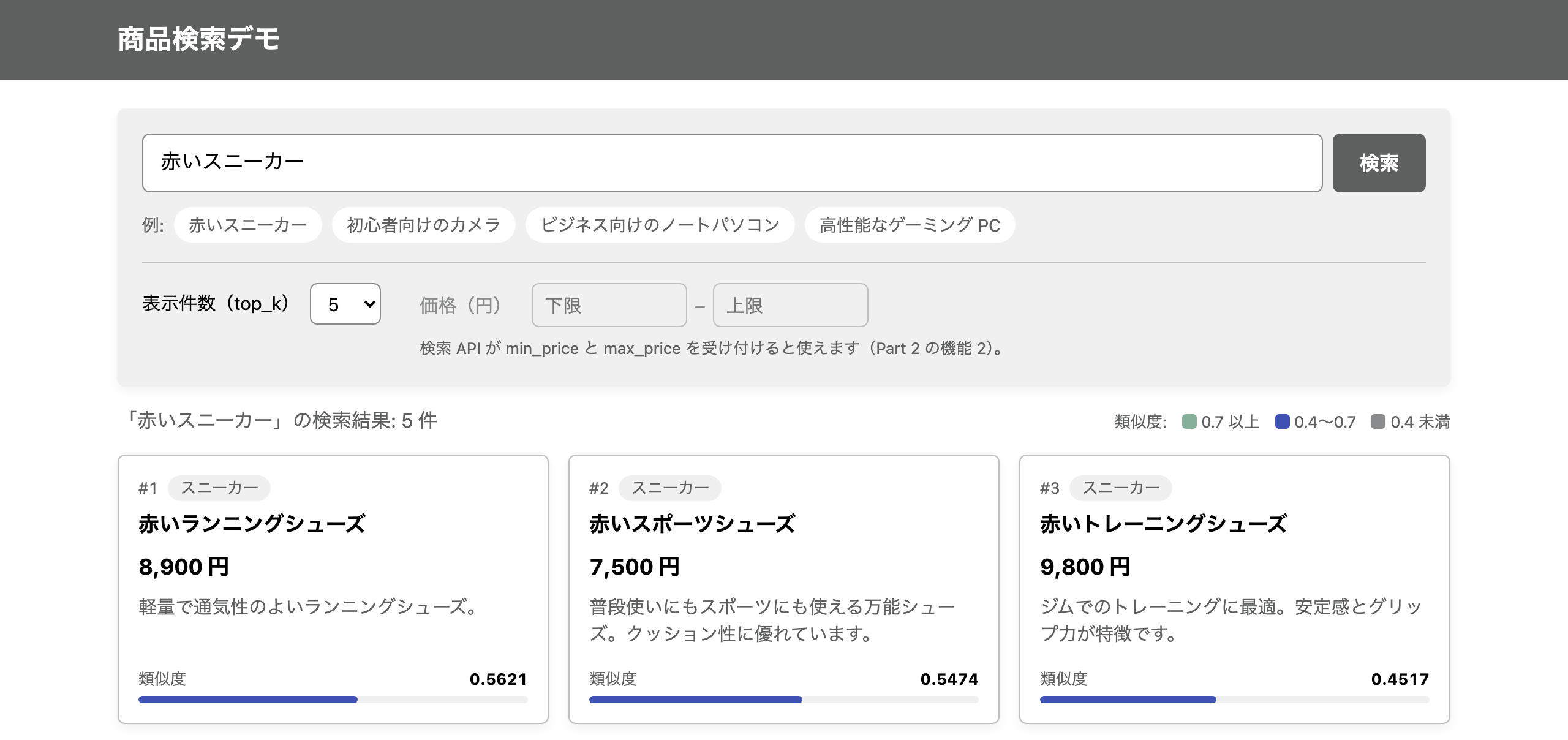Image resolution: width=1568 pixels, height=740 pixels.
Task: Click the green 0.7 以上 legend swatch
Action: (x=1189, y=421)
